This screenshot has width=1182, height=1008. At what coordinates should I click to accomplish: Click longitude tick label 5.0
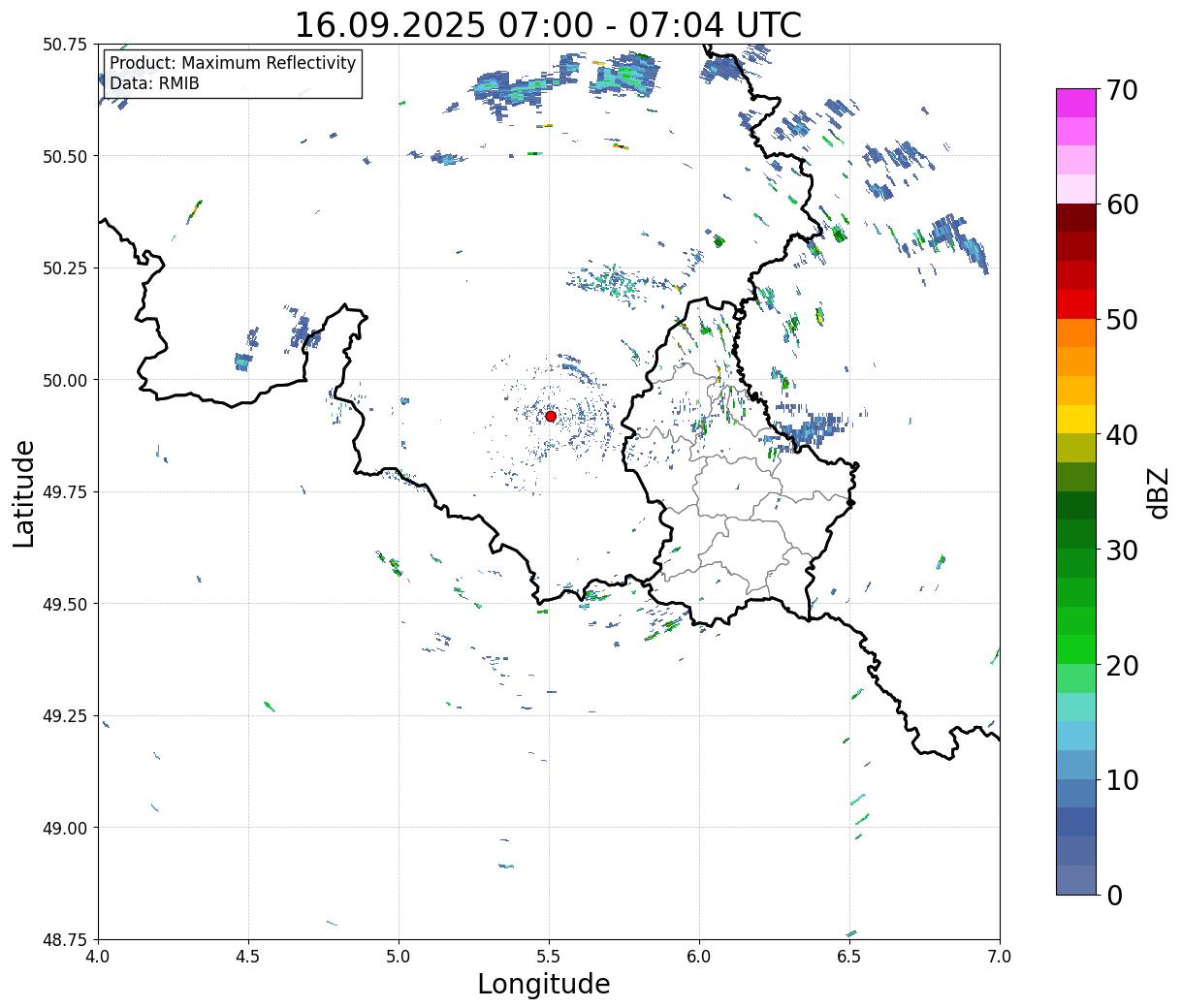click(x=399, y=957)
